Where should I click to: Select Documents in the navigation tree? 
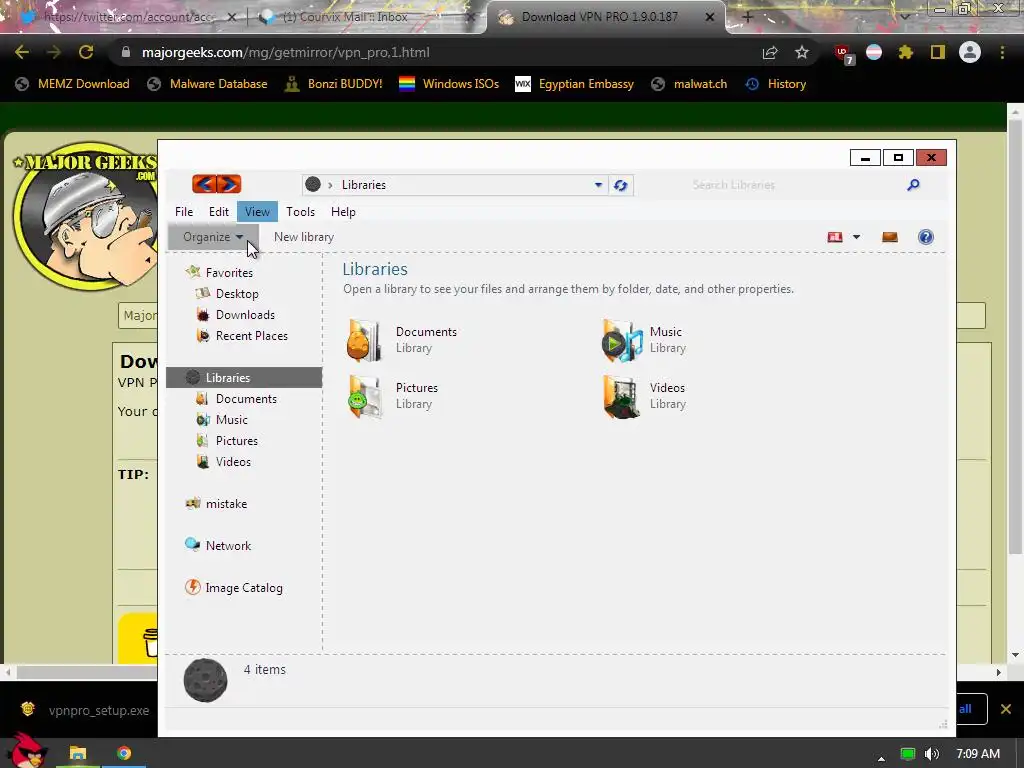246,398
